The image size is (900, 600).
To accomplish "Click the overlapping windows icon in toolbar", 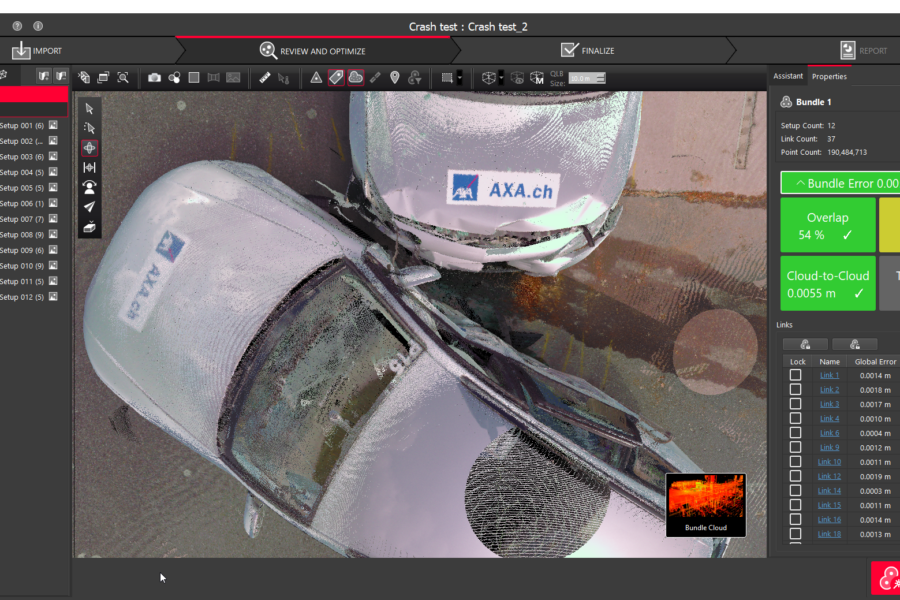I will coord(103,78).
